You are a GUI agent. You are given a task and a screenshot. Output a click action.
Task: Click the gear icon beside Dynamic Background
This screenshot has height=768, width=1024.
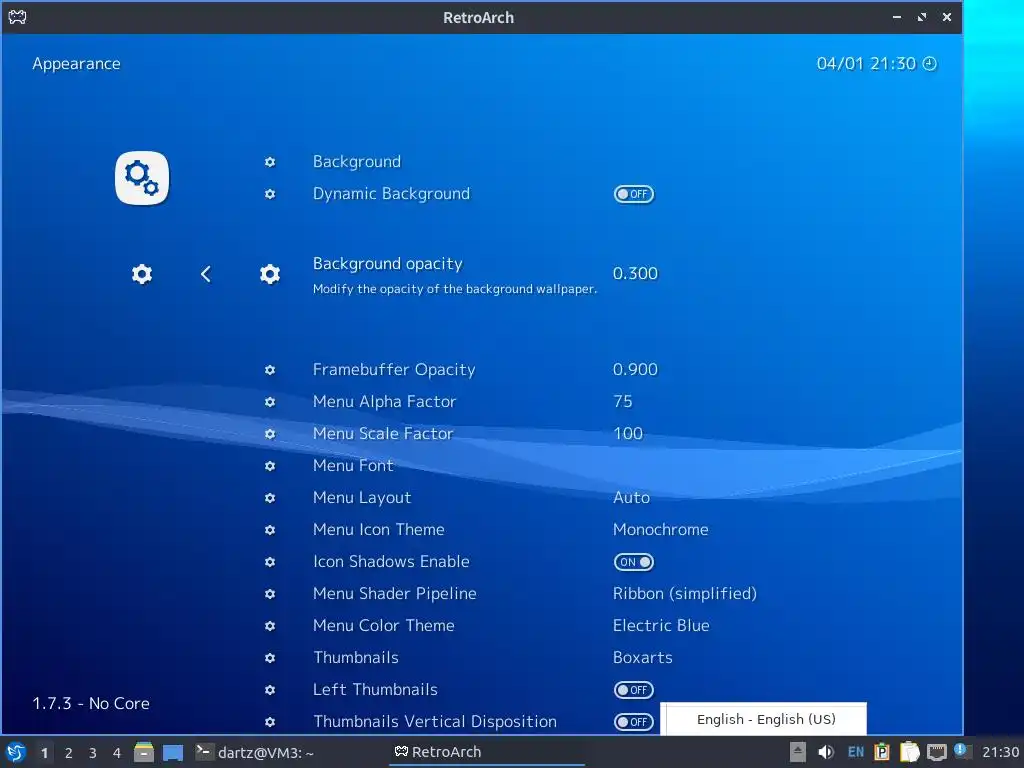(270, 194)
